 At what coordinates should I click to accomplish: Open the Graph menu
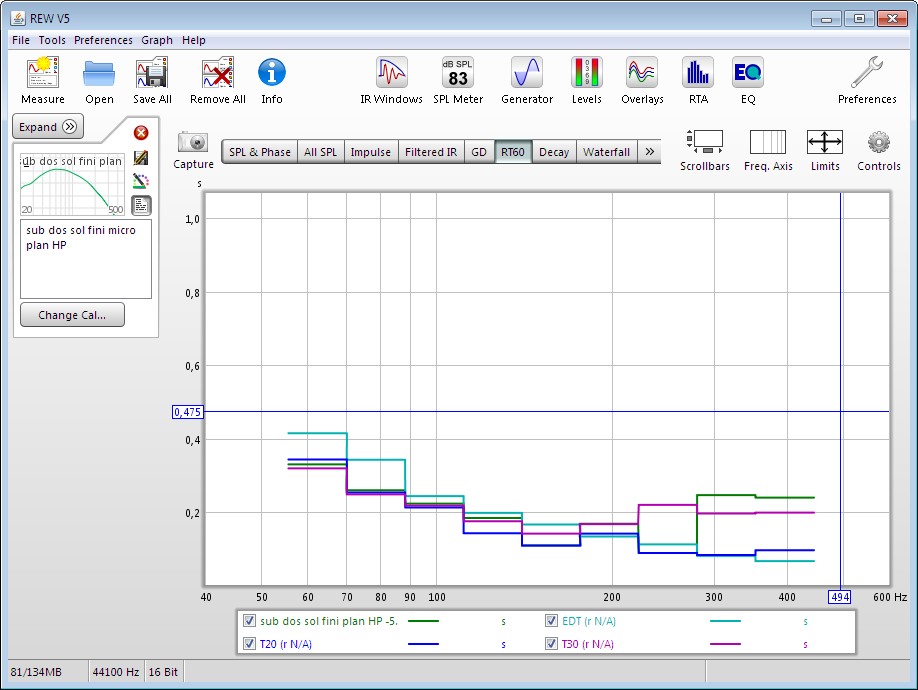pos(157,40)
